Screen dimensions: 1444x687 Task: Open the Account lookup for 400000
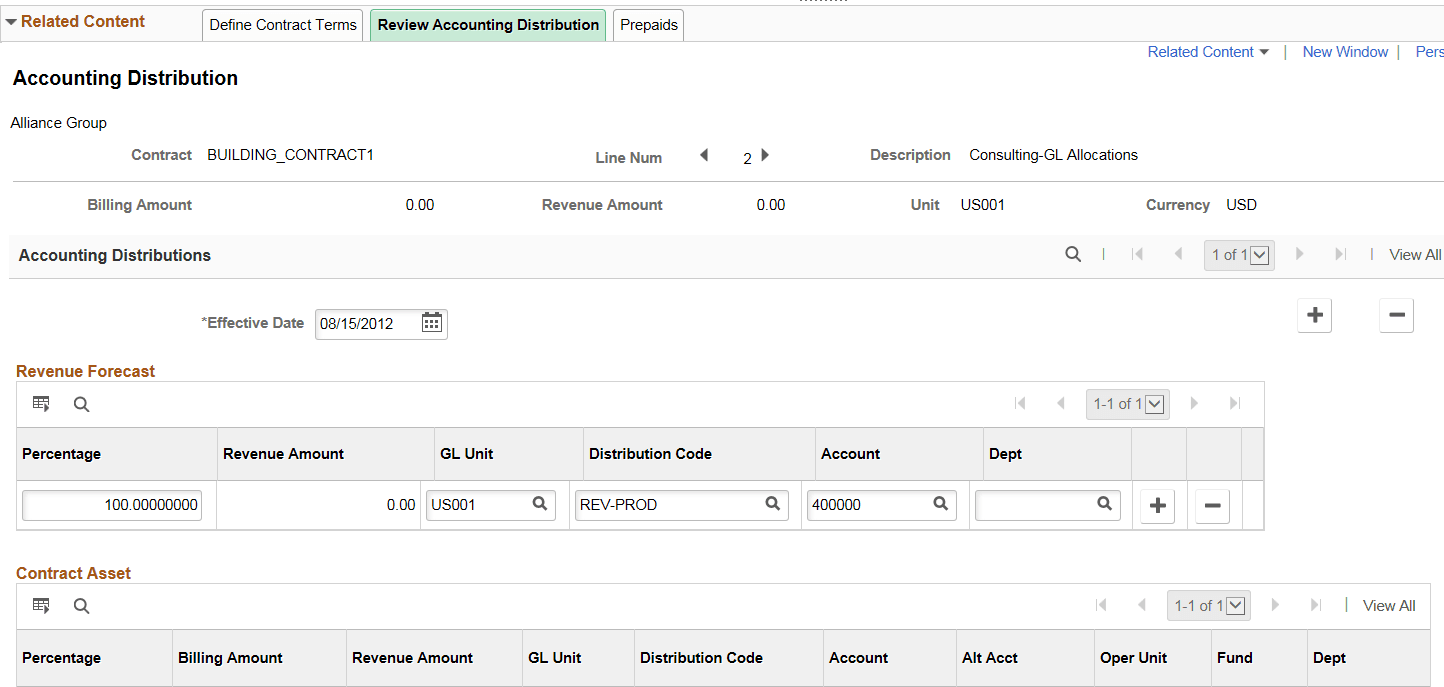pos(939,505)
